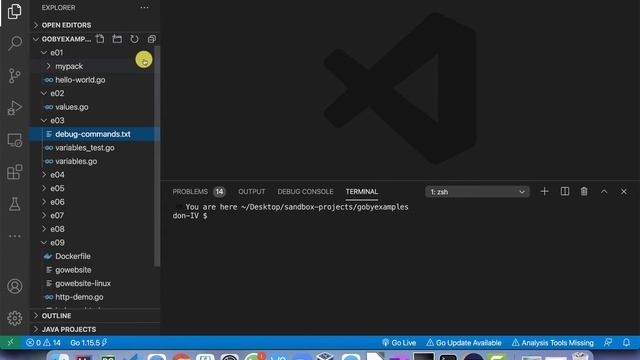Open Go Update Available notice

(464, 343)
